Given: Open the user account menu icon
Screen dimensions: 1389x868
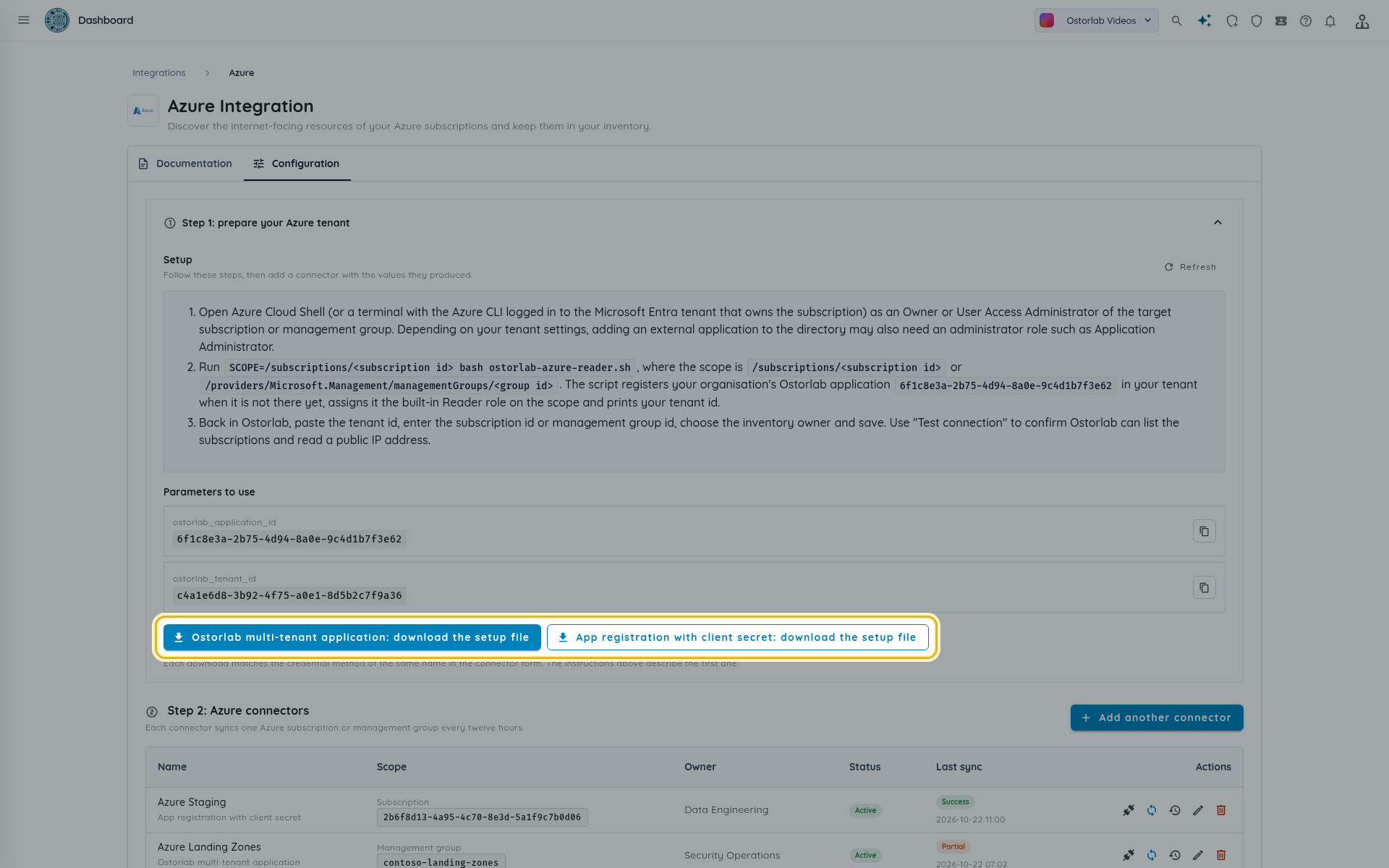Looking at the screenshot, I should point(1362,21).
